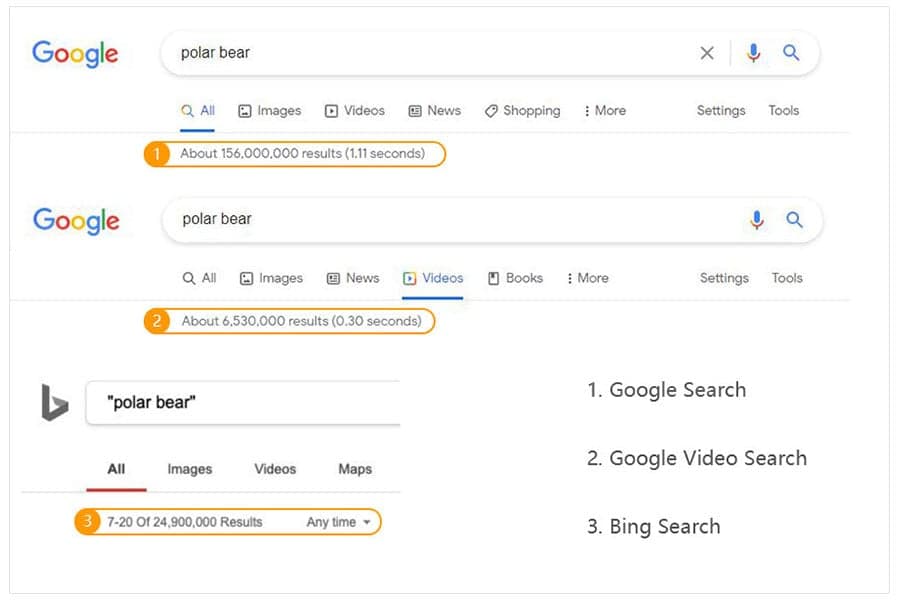Viewport: 900px width, 600px height.
Task: Expand More menu next to Books tab
Action: click(x=587, y=278)
